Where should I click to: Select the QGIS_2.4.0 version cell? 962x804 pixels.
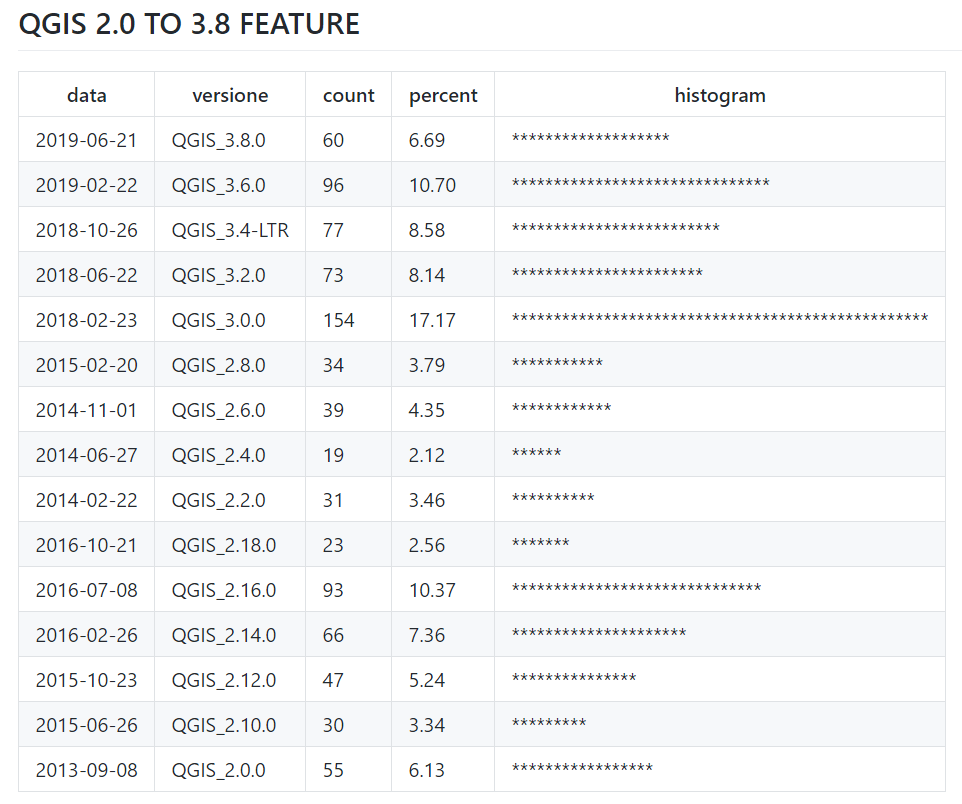tap(218, 455)
